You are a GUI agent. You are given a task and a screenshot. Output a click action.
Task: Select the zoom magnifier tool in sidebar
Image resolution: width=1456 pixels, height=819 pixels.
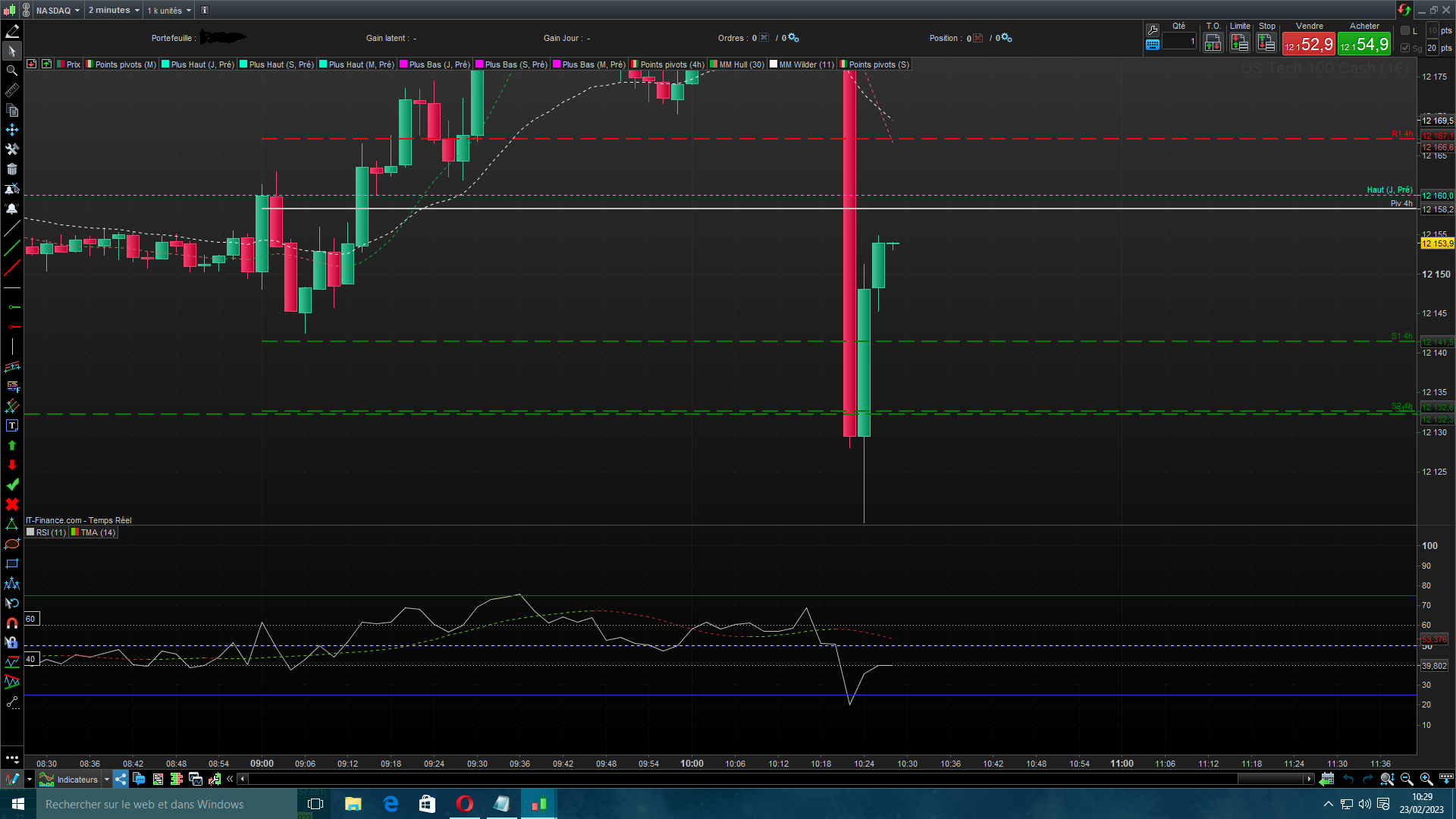[x=12, y=71]
